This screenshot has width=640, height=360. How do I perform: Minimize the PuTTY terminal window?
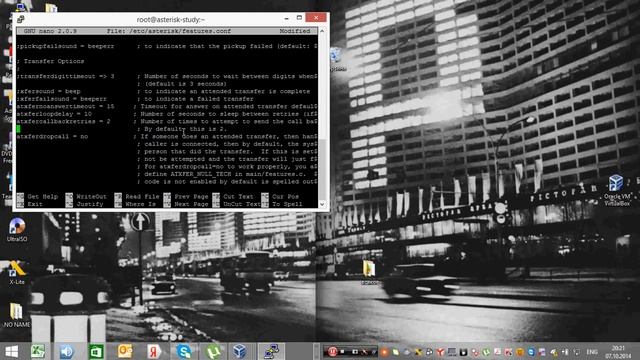click(287, 18)
